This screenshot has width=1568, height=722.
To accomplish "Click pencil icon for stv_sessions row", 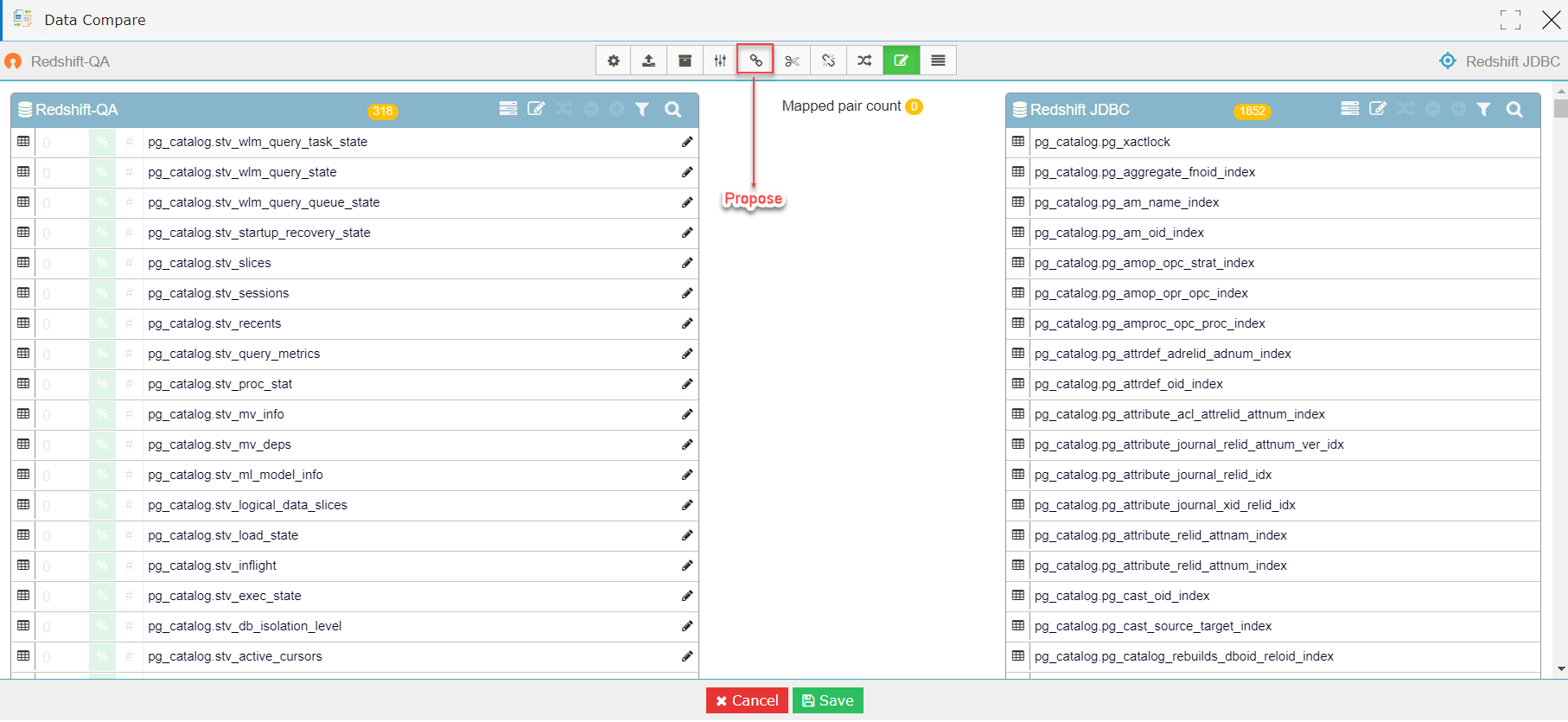I will tap(687, 293).
